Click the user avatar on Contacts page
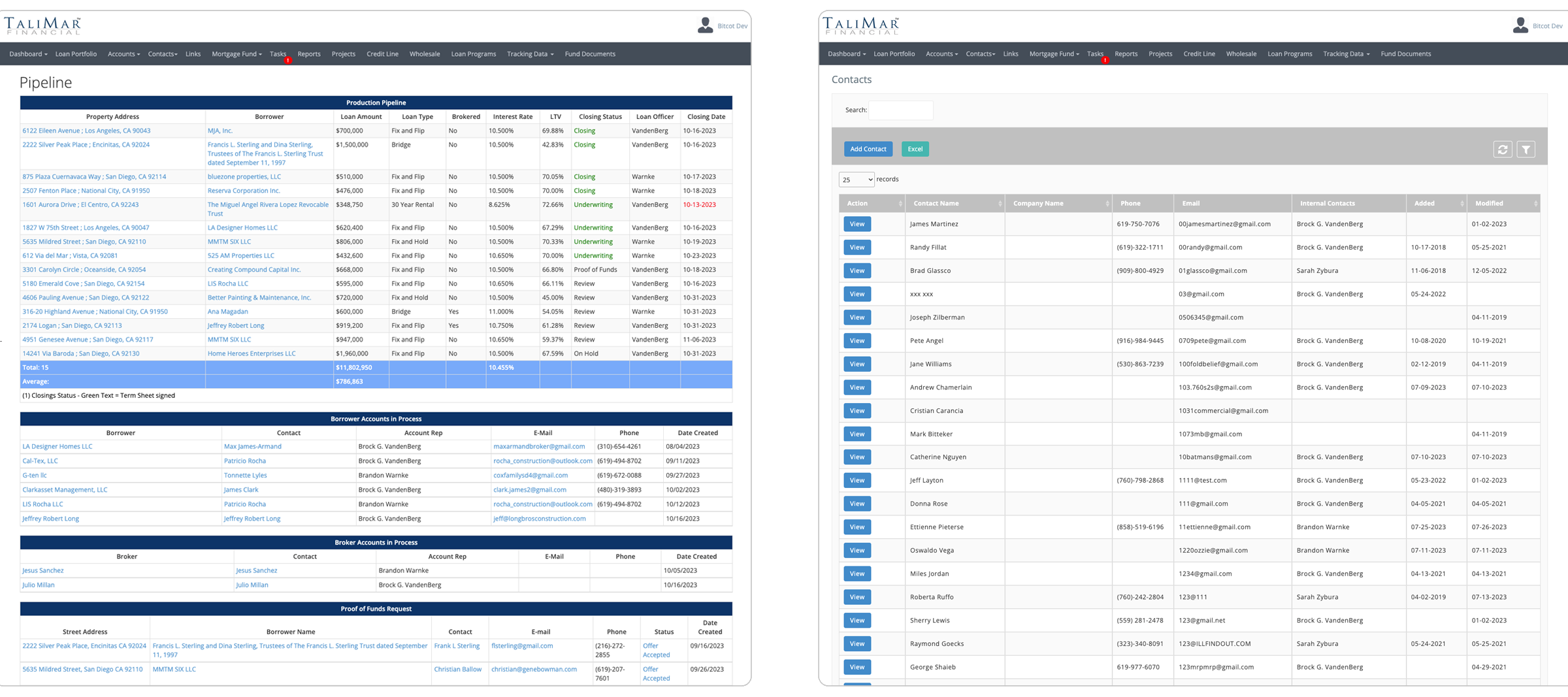The height and width of the screenshot is (697, 1568). click(1520, 25)
